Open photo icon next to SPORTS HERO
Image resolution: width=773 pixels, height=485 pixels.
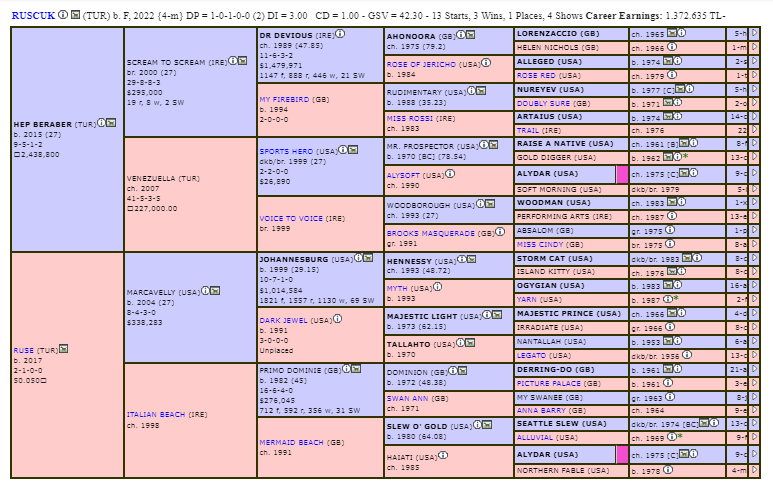[353, 150]
